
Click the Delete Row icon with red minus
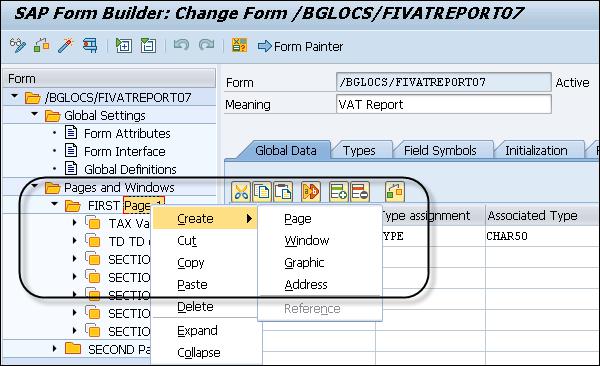tap(360, 191)
